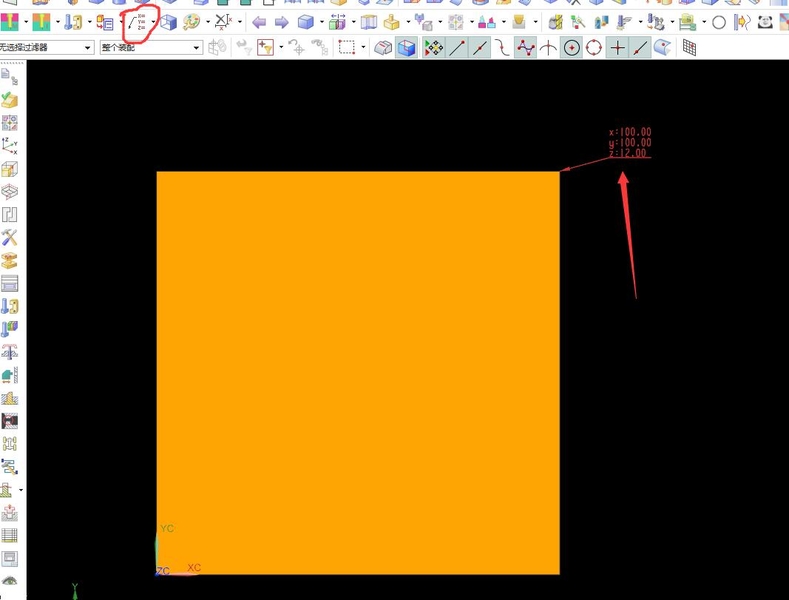The height and width of the screenshot is (600, 789).
Task: Open the funnel selection filter icon
Action: [x=265, y=48]
